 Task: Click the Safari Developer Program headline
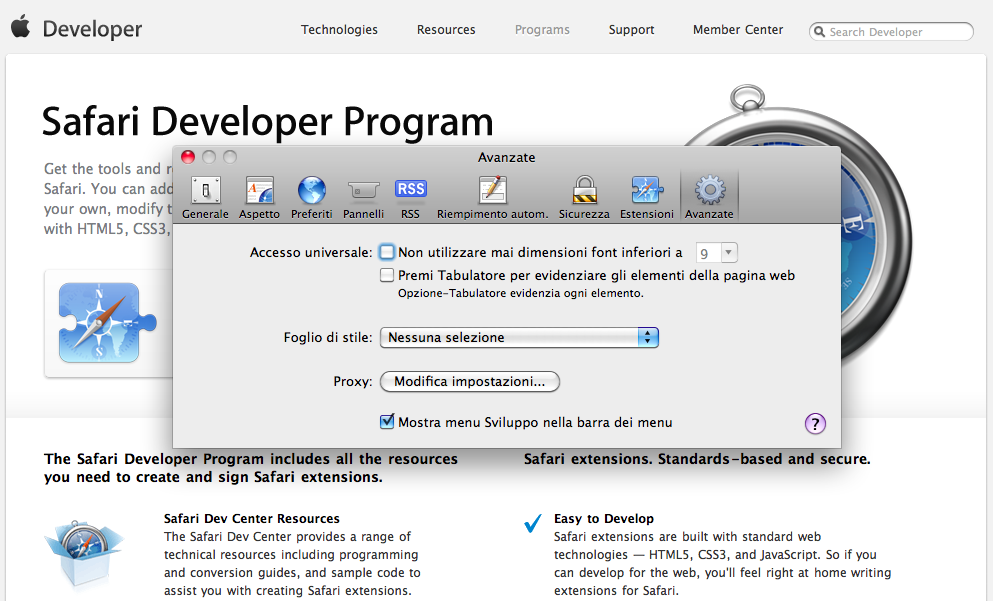[x=267, y=121]
